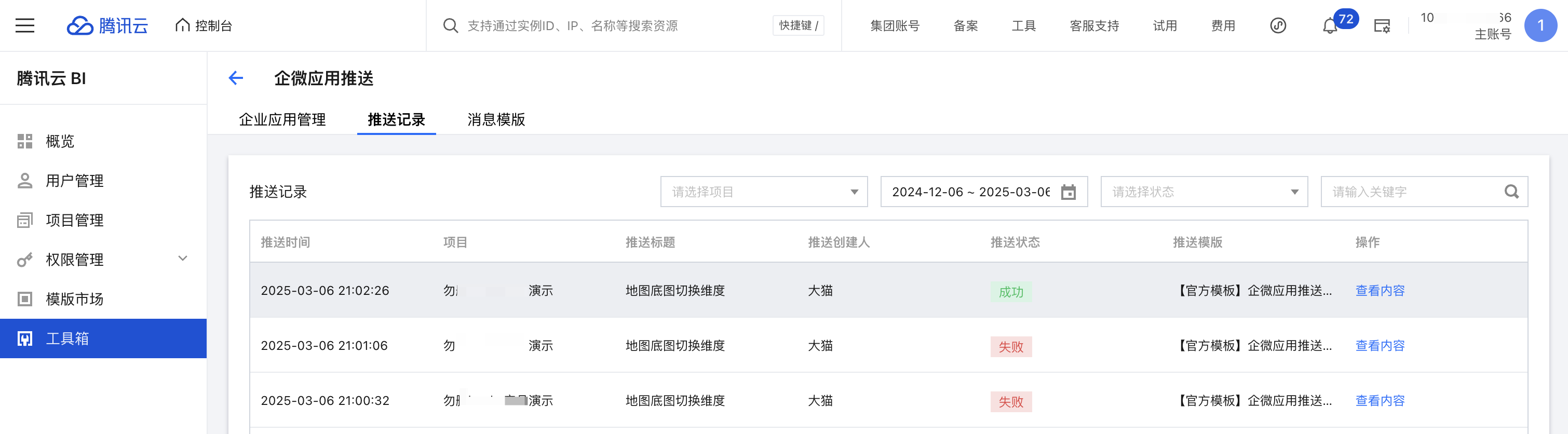
Task: Click 查看内容 for the 21:02:26 record
Action: tap(1380, 291)
